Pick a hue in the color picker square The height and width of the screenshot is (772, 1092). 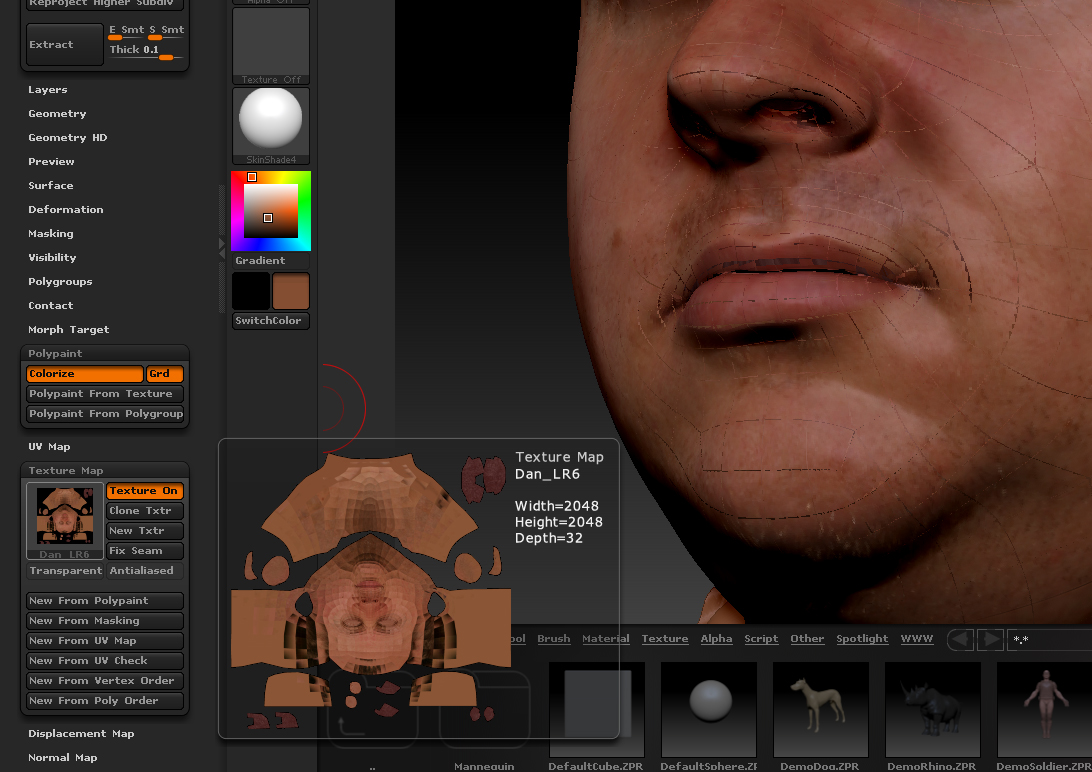[x=271, y=211]
